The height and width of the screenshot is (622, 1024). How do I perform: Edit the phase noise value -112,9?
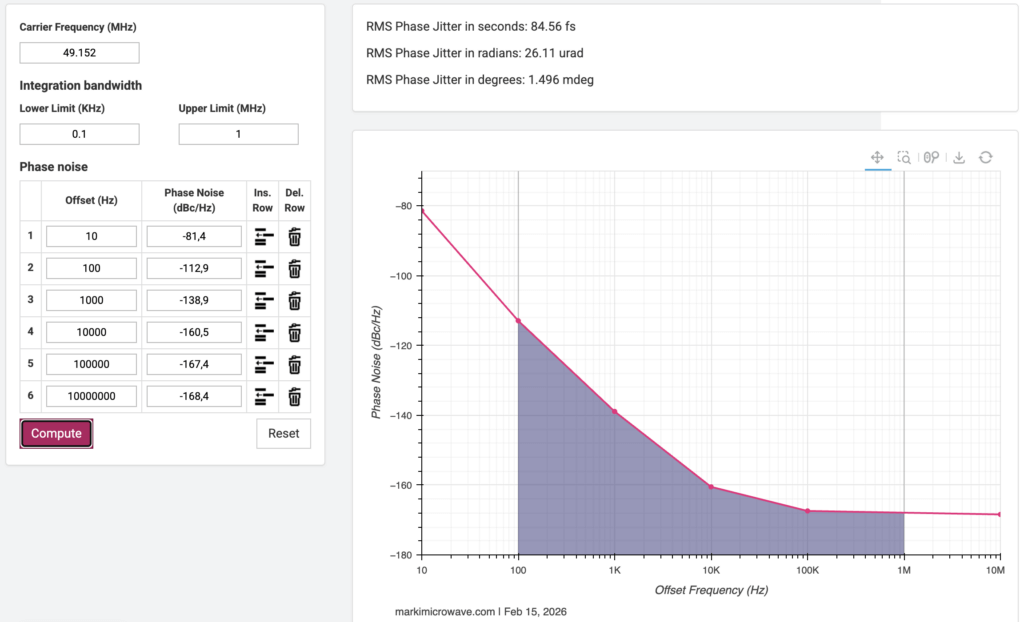pos(194,268)
